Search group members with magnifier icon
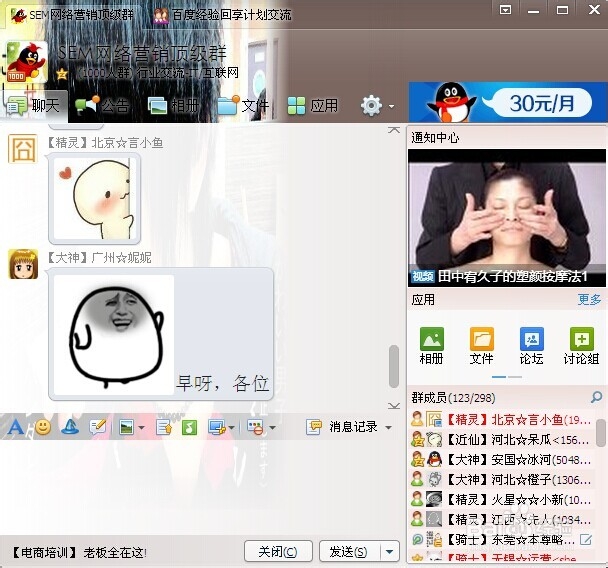 (x=596, y=397)
